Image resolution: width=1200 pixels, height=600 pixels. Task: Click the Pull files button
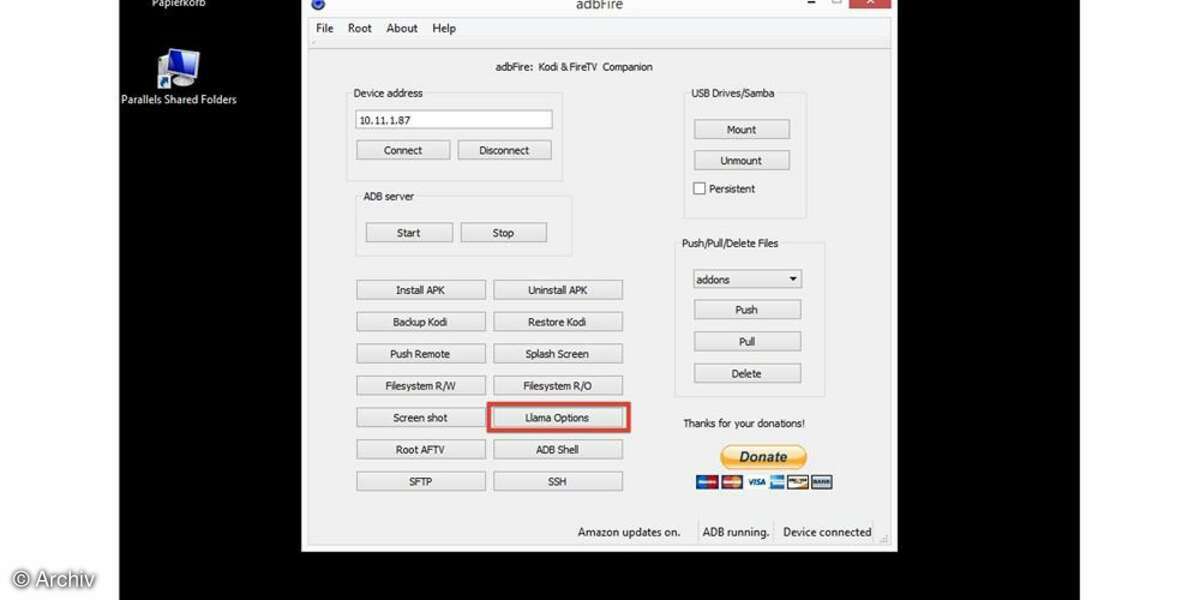click(747, 342)
